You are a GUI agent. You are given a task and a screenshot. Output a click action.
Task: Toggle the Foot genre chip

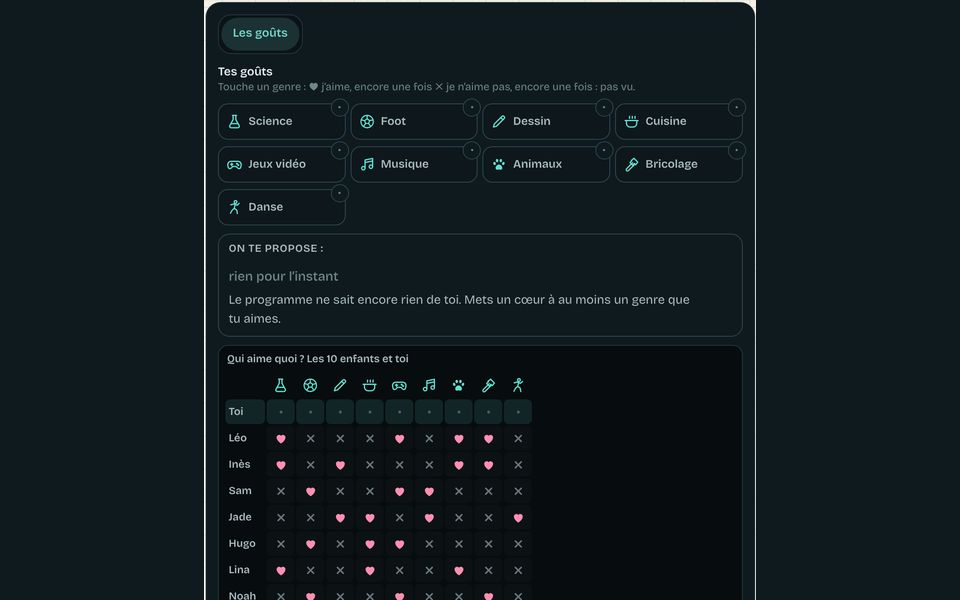tap(414, 121)
